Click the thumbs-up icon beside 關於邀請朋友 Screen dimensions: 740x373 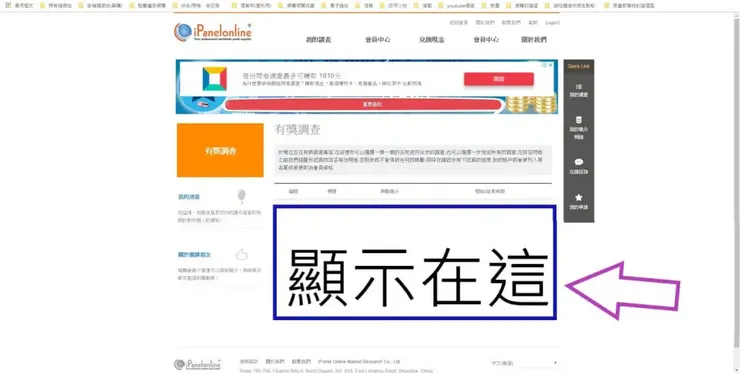242,254
